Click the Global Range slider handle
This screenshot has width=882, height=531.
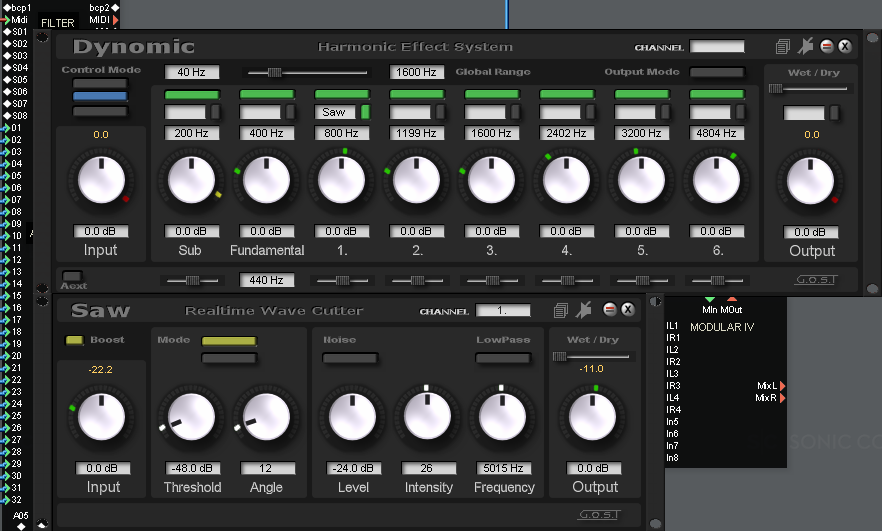pyautogui.click(x=274, y=72)
